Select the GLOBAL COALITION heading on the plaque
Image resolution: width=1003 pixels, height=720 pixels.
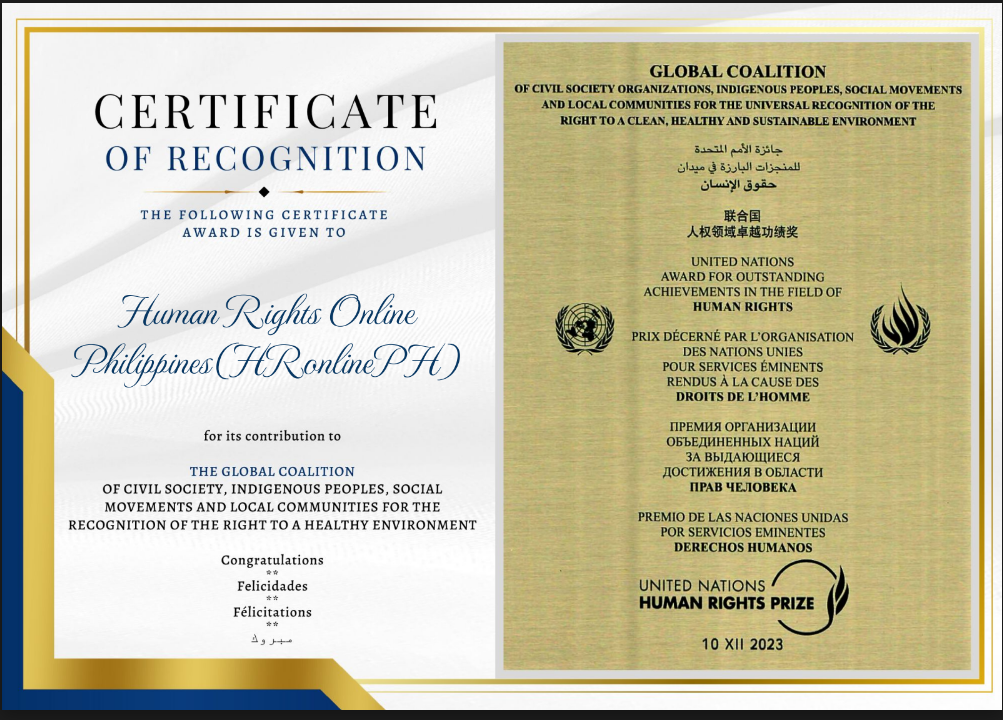(x=737, y=71)
